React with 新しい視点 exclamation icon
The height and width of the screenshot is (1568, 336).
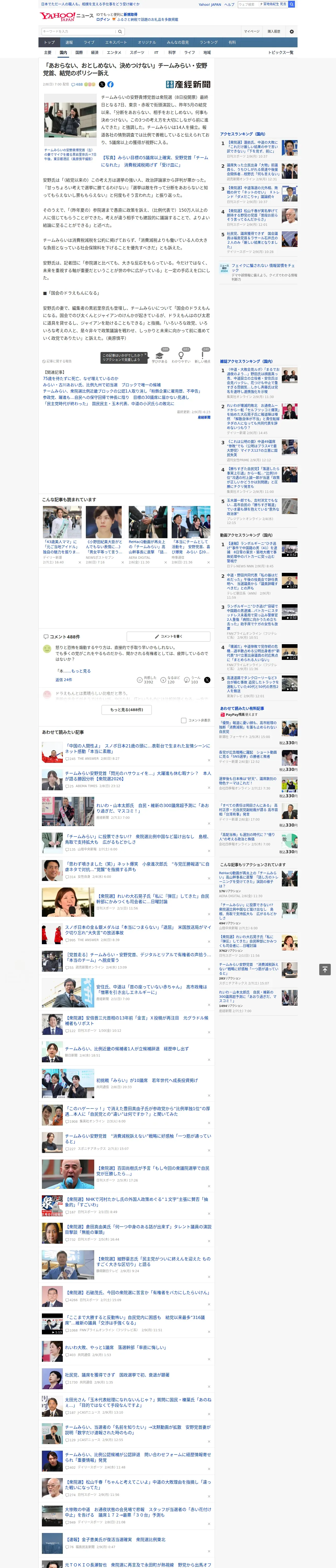203,355
